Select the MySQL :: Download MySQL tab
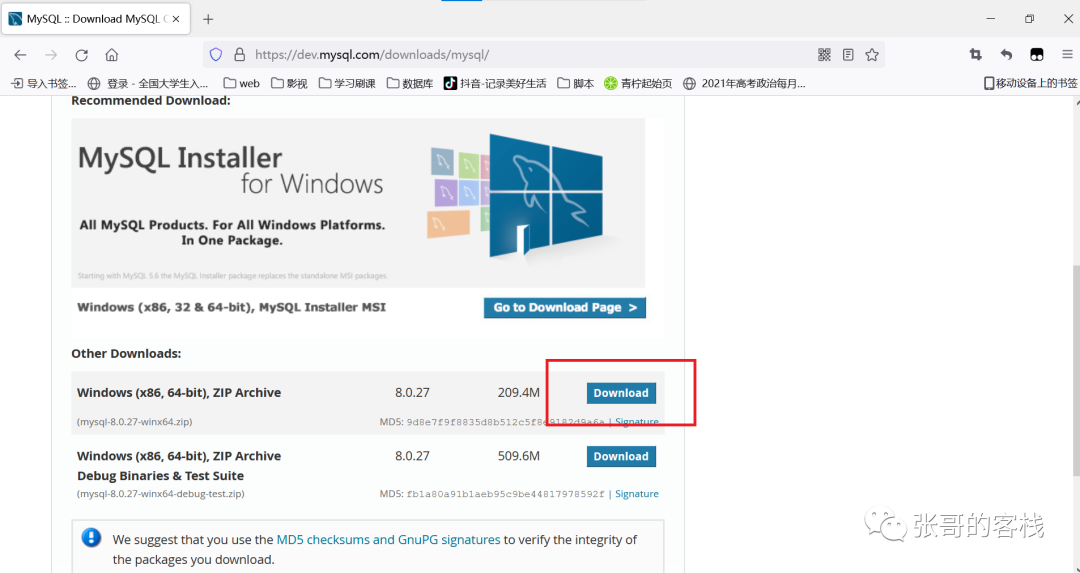Image resolution: width=1080 pixels, height=573 pixels. tap(96, 19)
